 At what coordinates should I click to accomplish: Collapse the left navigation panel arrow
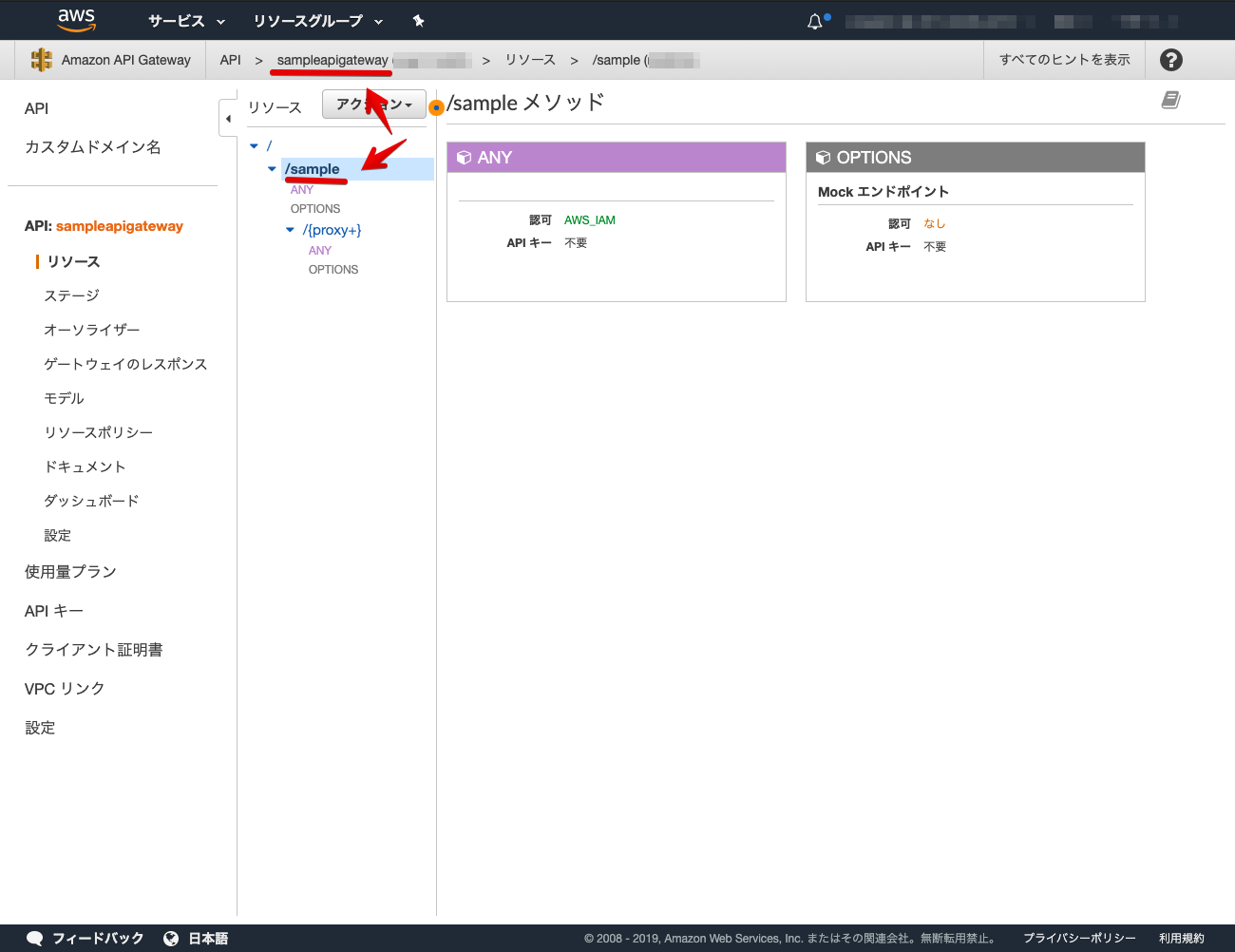click(228, 119)
